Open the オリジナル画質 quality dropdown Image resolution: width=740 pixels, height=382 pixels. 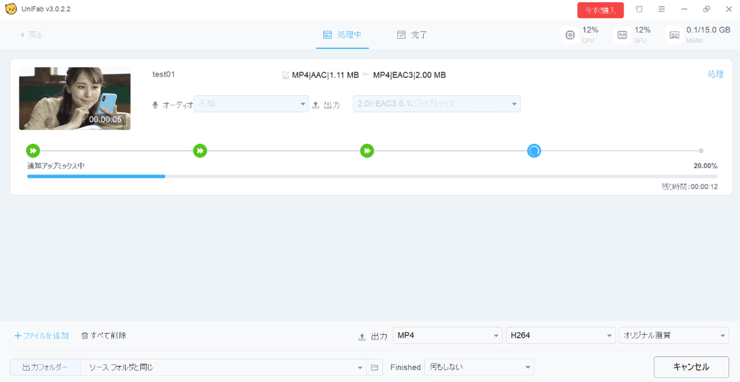click(x=673, y=336)
